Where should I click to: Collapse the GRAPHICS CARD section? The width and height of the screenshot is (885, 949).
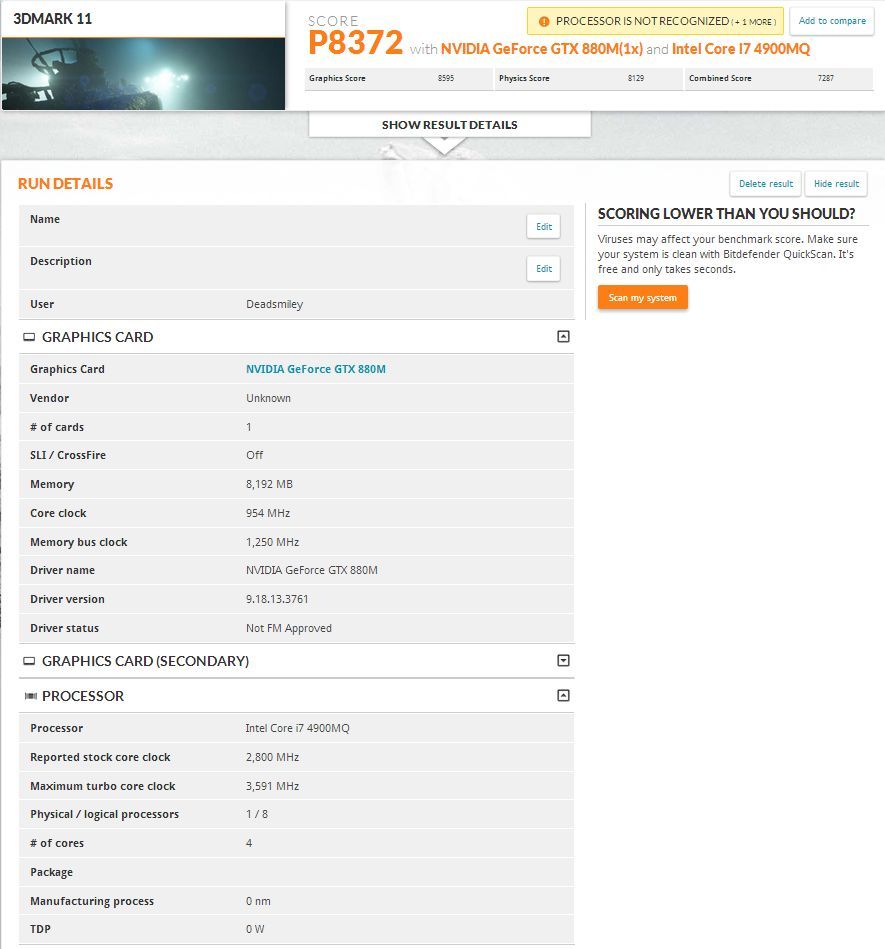tap(563, 337)
